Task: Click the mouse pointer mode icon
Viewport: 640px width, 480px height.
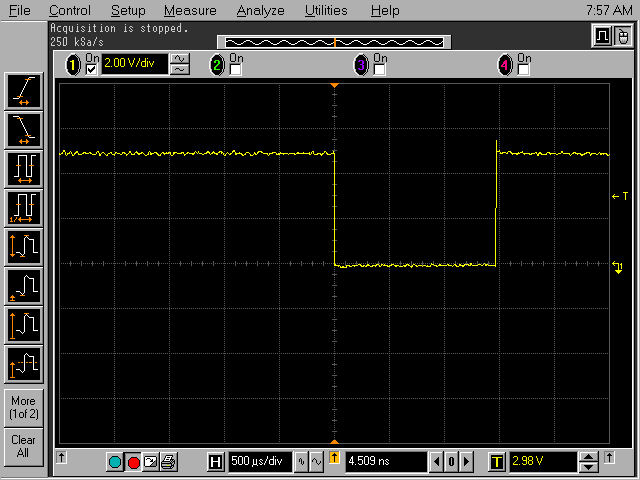Action: coord(623,36)
